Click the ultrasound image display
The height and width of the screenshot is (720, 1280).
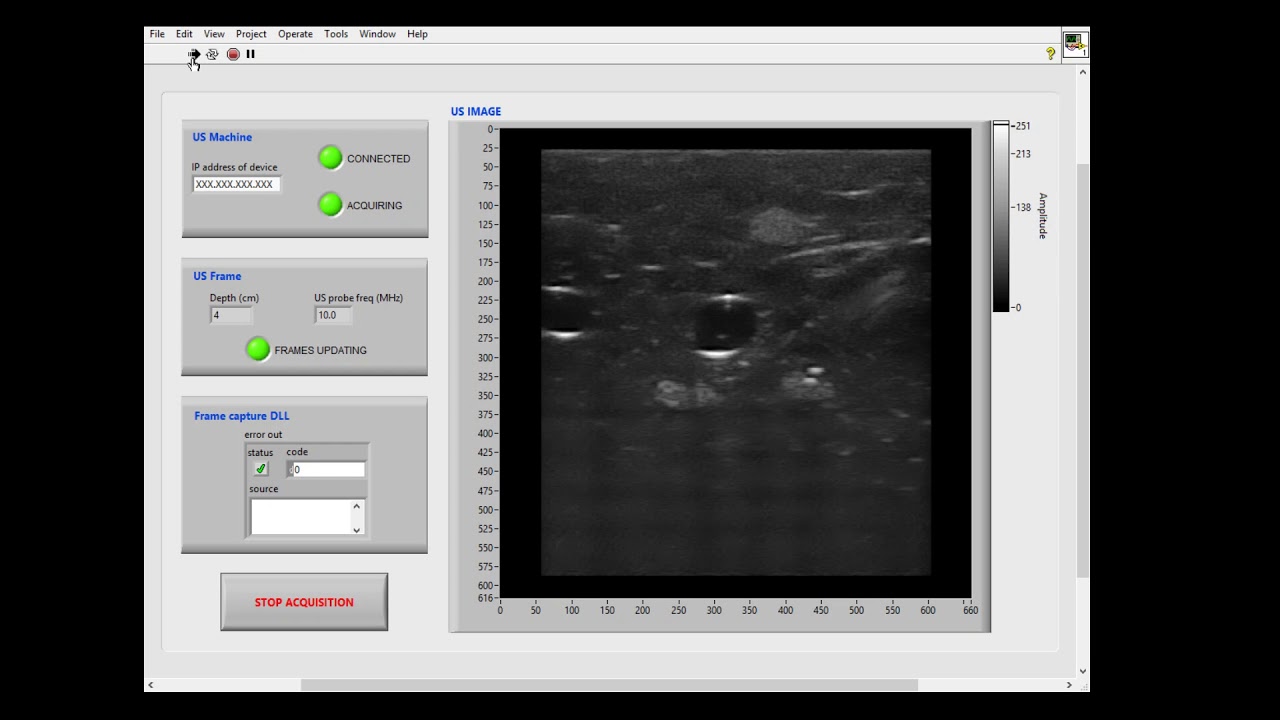[x=735, y=363]
